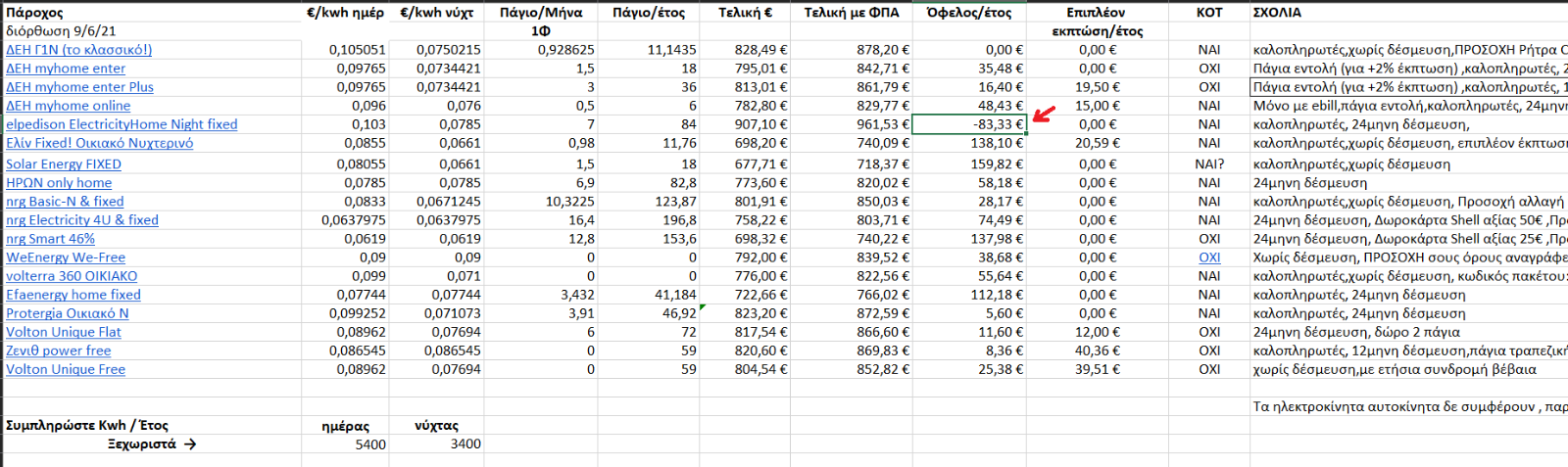Select the Τελική € header cell
The image size is (1568, 467).
(745, 13)
